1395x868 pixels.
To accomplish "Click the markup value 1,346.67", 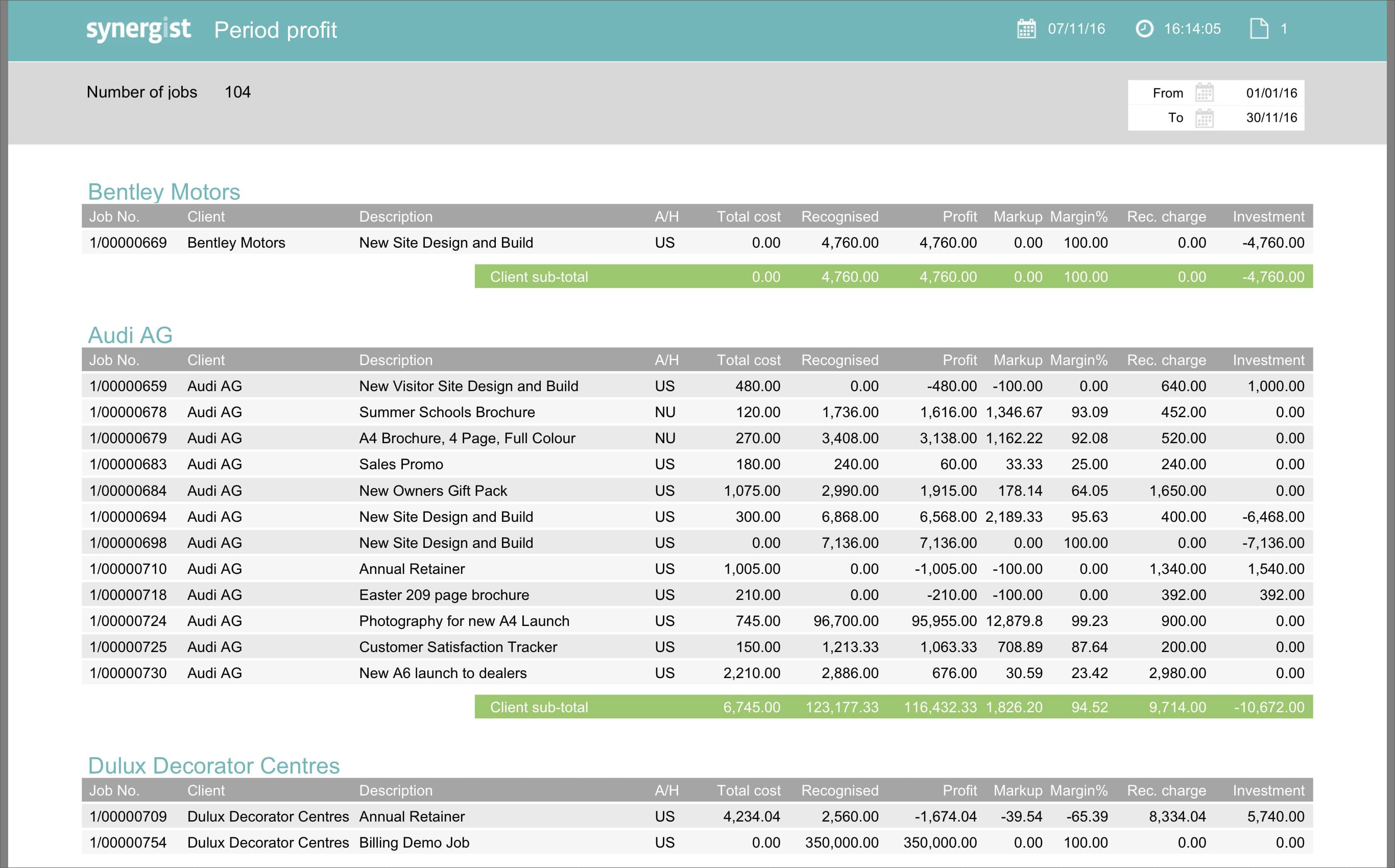I will (x=1014, y=412).
